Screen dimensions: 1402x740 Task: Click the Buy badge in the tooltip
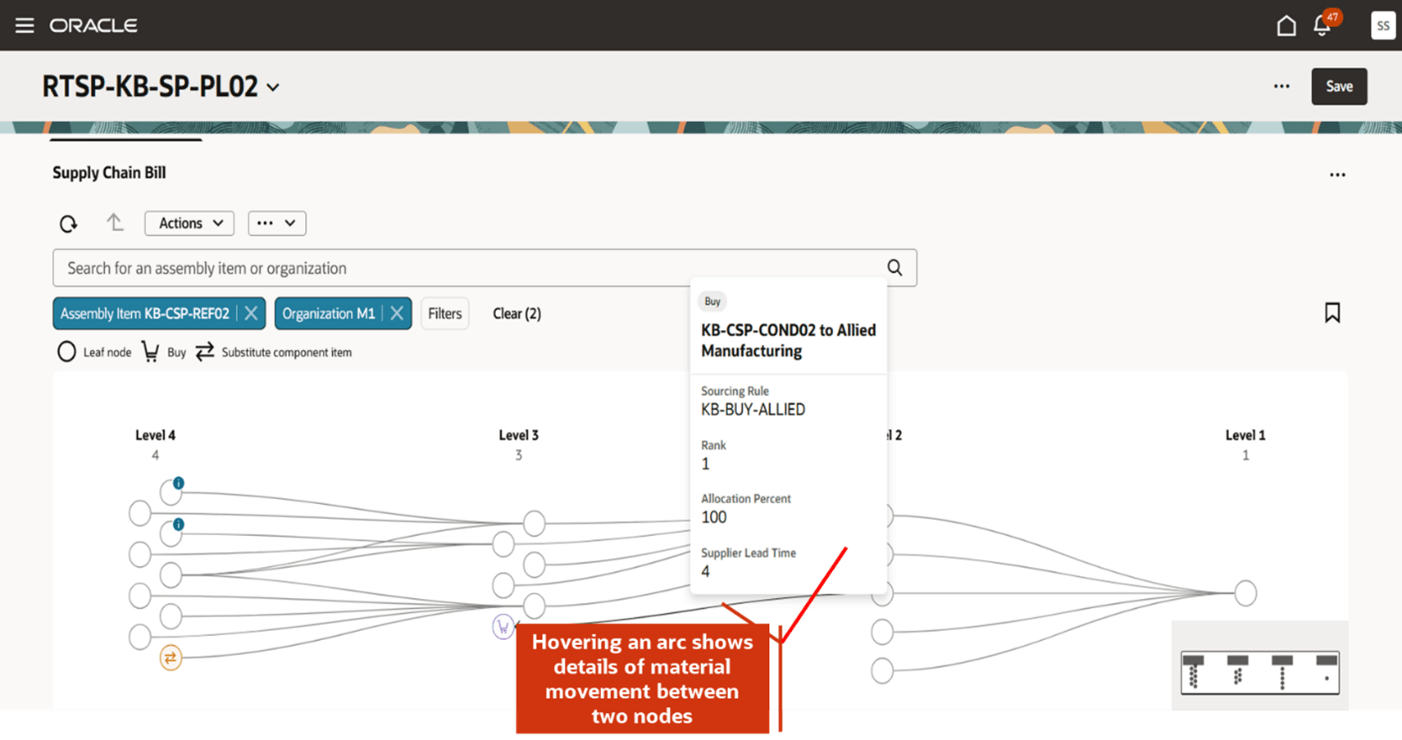click(712, 301)
